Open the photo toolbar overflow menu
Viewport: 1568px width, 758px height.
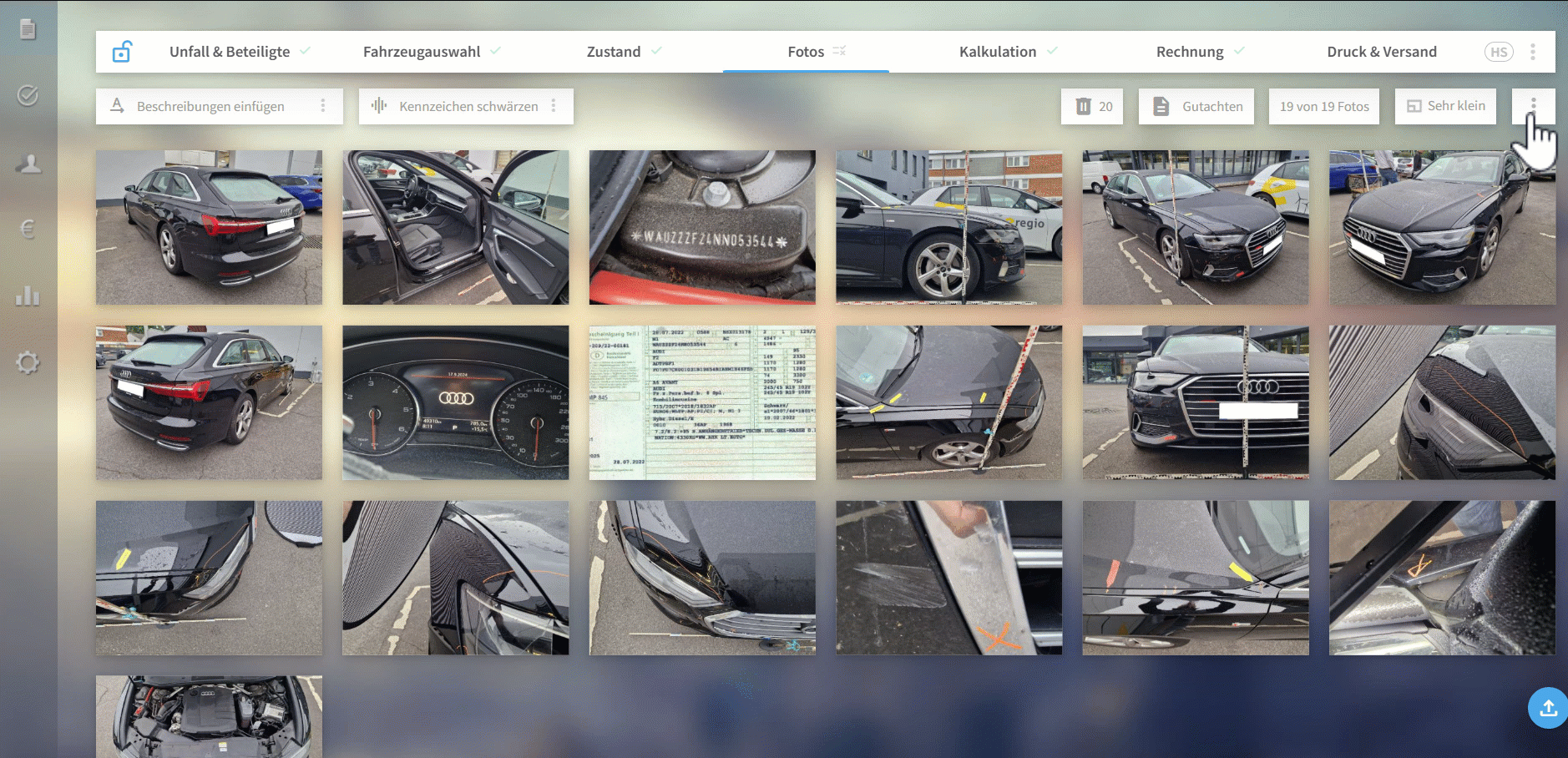(1533, 106)
